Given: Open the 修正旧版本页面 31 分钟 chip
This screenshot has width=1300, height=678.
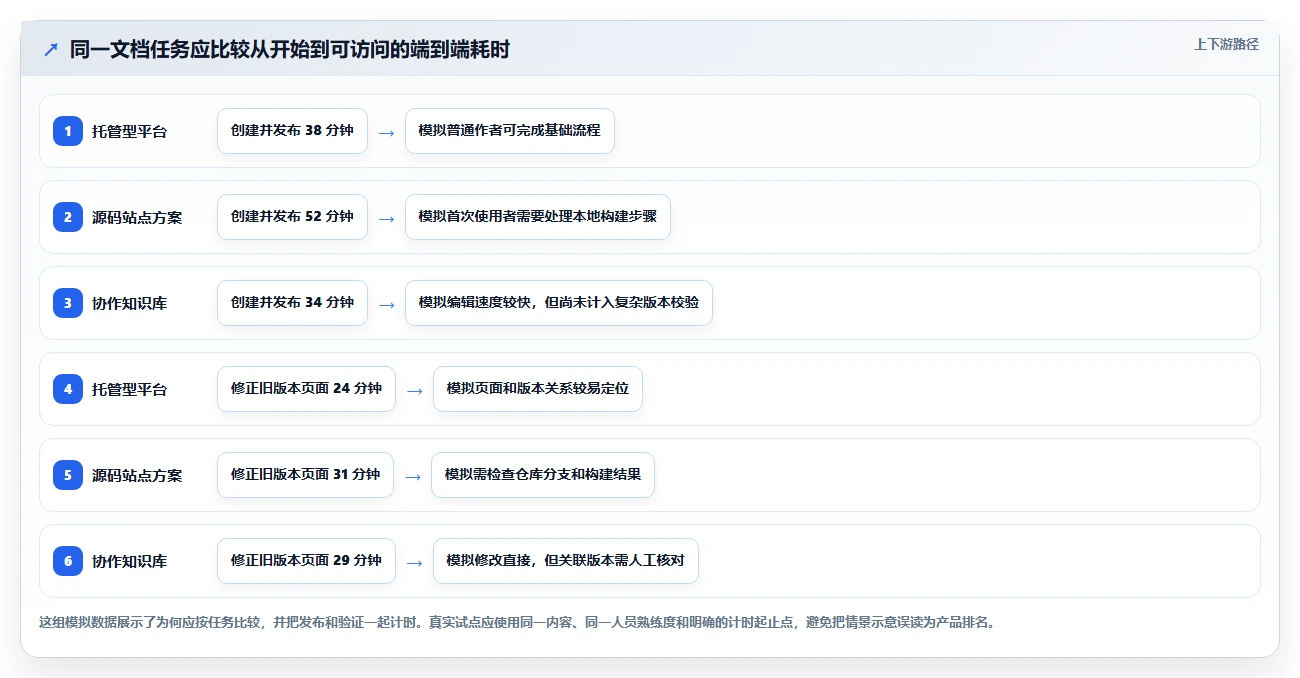Looking at the screenshot, I should (x=305, y=475).
